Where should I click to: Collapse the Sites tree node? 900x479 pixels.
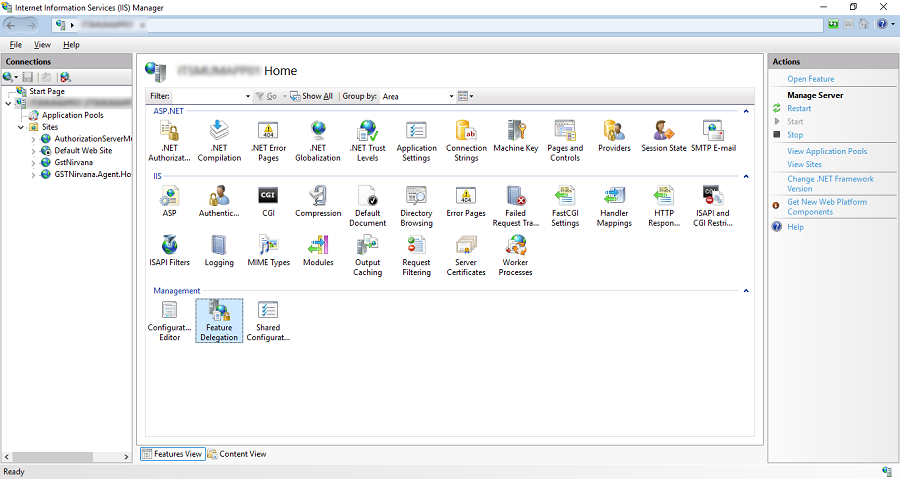[x=21, y=127]
